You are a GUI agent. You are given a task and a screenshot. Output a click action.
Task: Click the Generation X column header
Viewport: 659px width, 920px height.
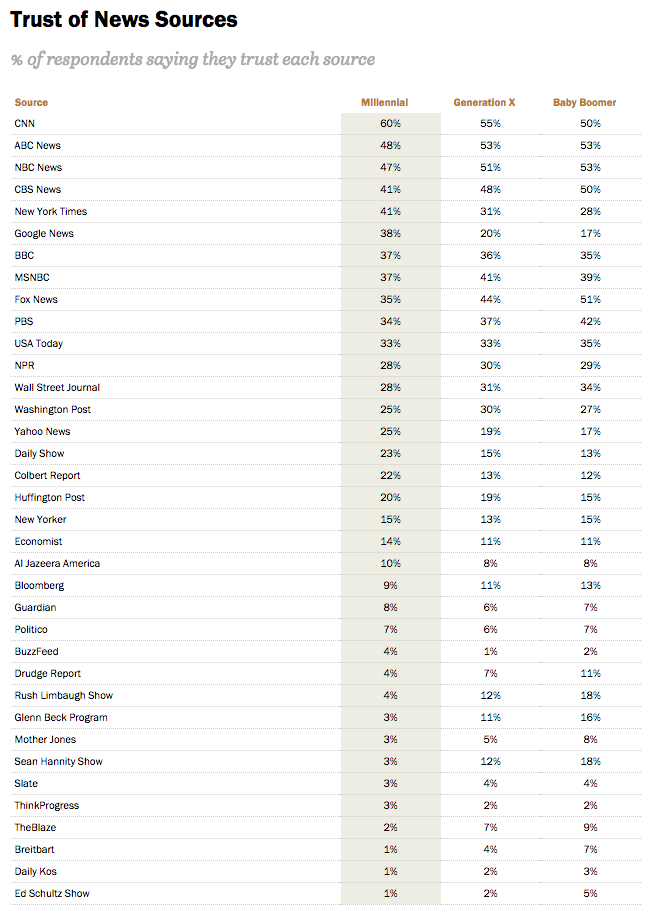click(484, 102)
